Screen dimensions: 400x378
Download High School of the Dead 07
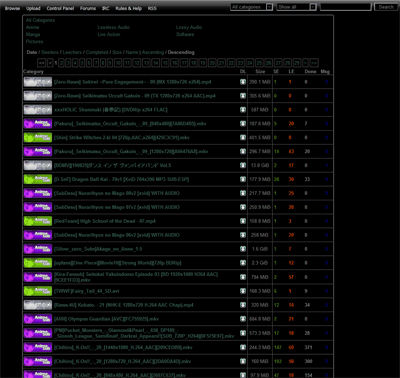[243, 221]
